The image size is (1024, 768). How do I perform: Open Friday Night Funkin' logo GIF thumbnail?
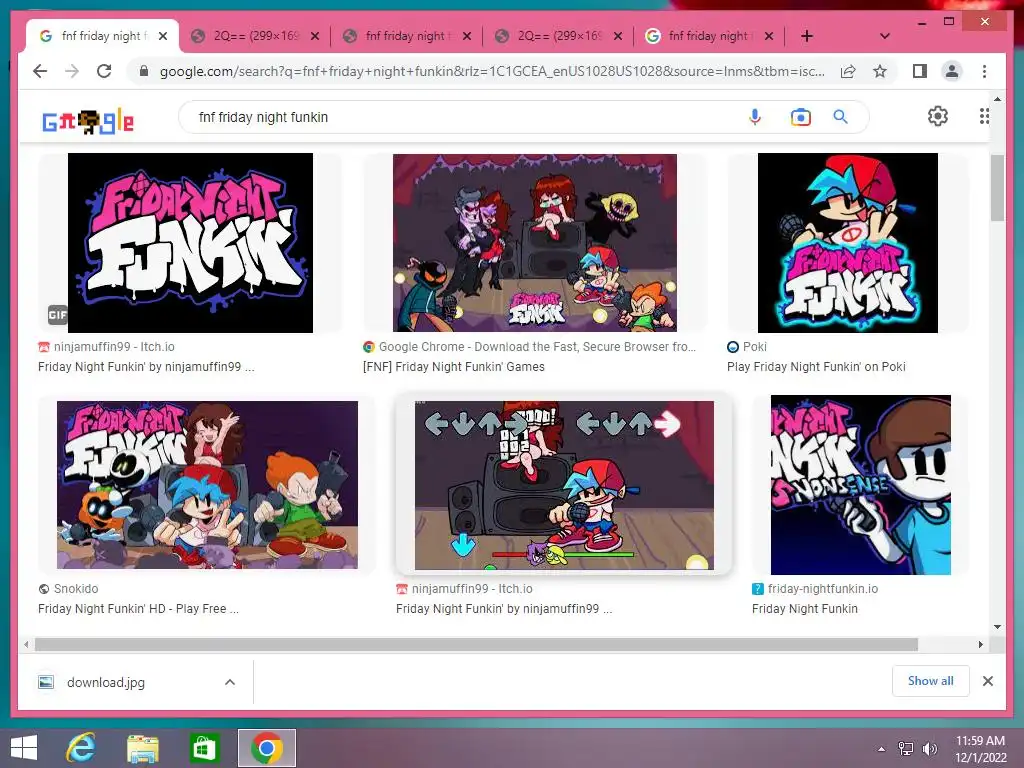[x=190, y=243]
